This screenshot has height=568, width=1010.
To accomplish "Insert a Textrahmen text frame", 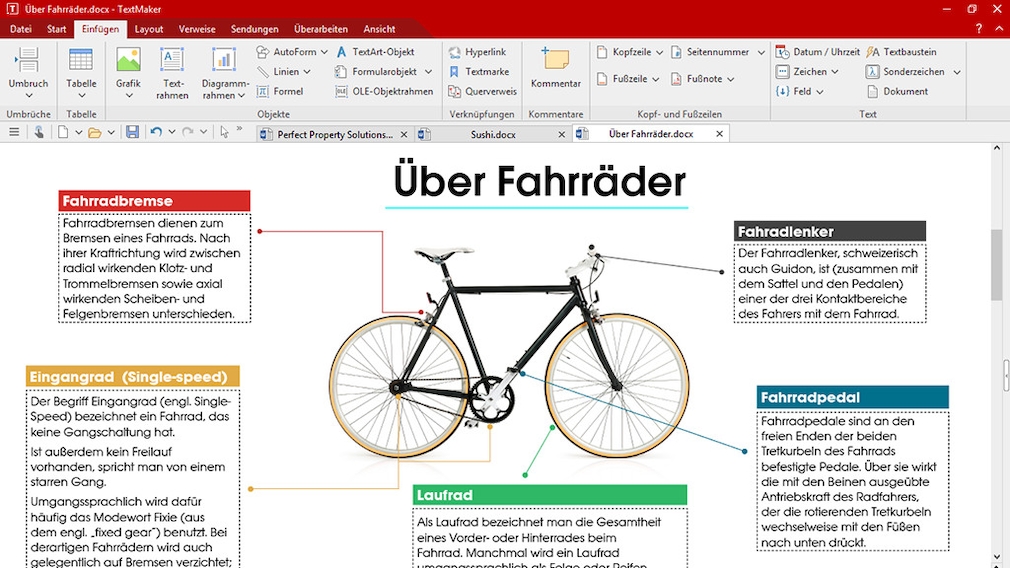I will tap(173, 61).
